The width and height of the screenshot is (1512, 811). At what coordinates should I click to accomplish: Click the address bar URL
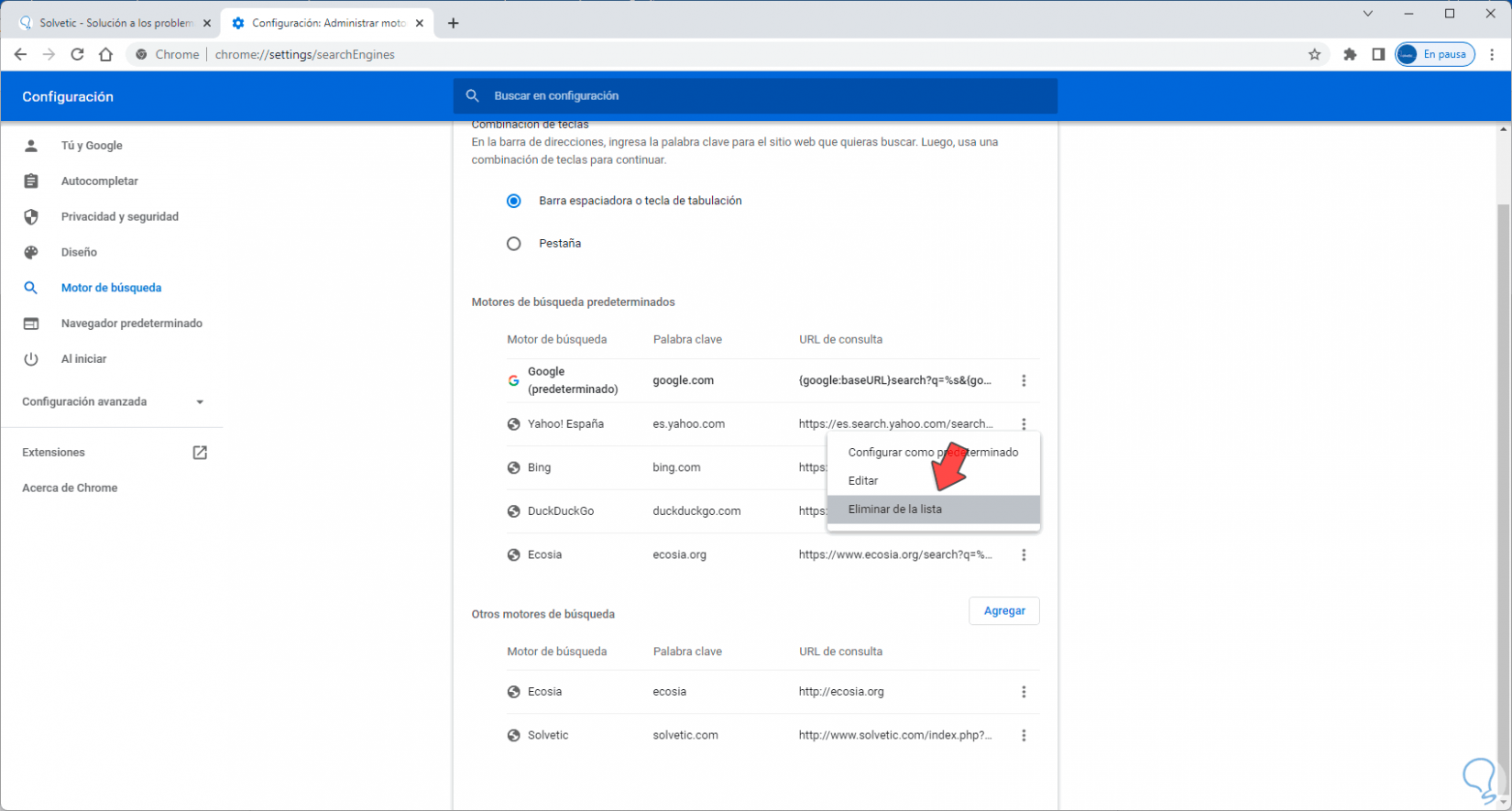(305, 54)
